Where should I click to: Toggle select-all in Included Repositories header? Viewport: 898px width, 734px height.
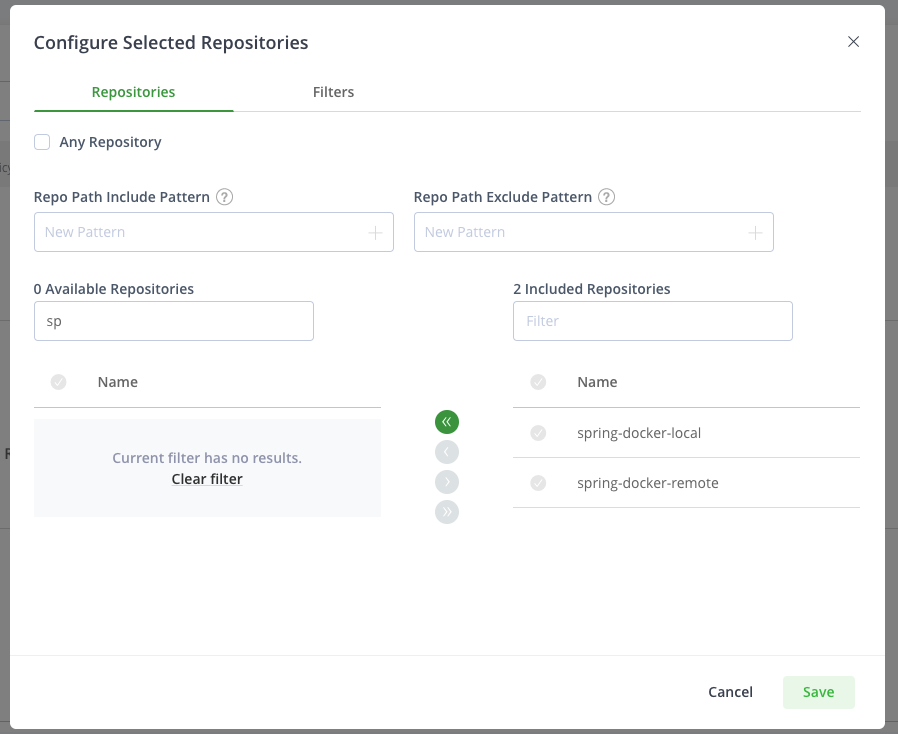(538, 382)
